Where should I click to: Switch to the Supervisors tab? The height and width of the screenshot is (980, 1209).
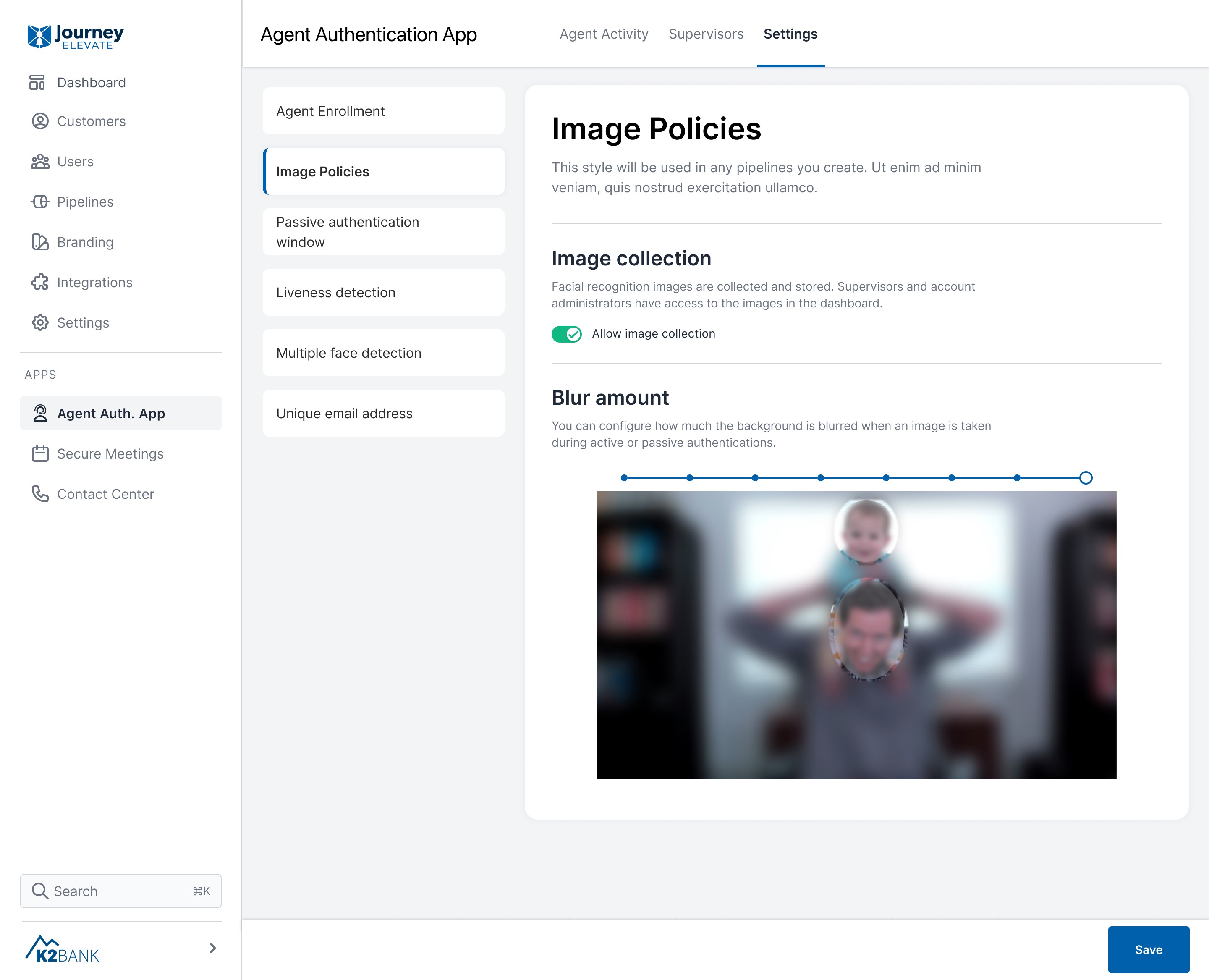point(706,34)
